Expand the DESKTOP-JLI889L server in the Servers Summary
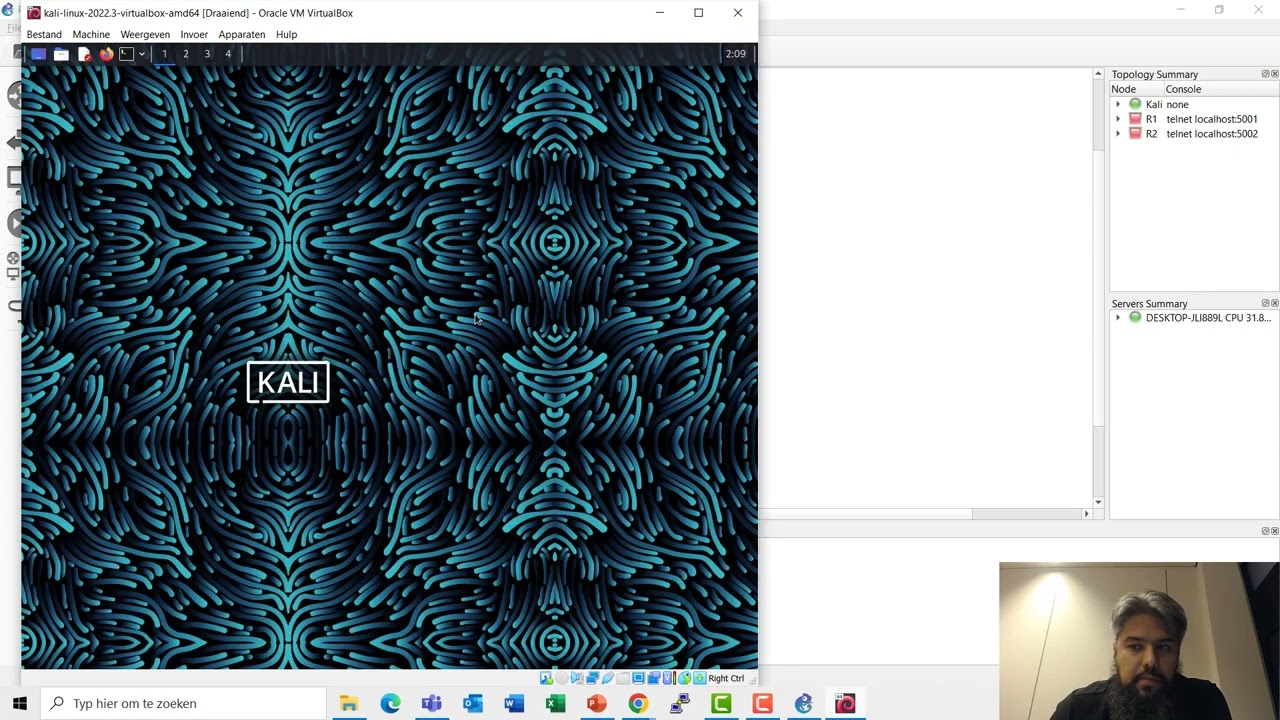 point(1118,318)
